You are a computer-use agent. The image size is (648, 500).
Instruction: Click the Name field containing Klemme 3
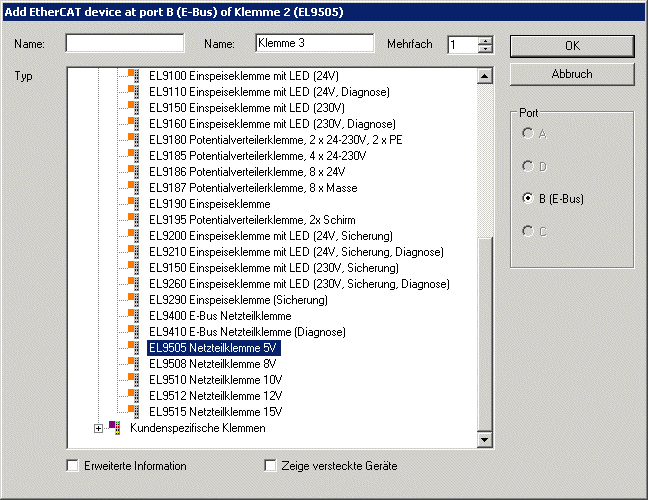pos(314,43)
